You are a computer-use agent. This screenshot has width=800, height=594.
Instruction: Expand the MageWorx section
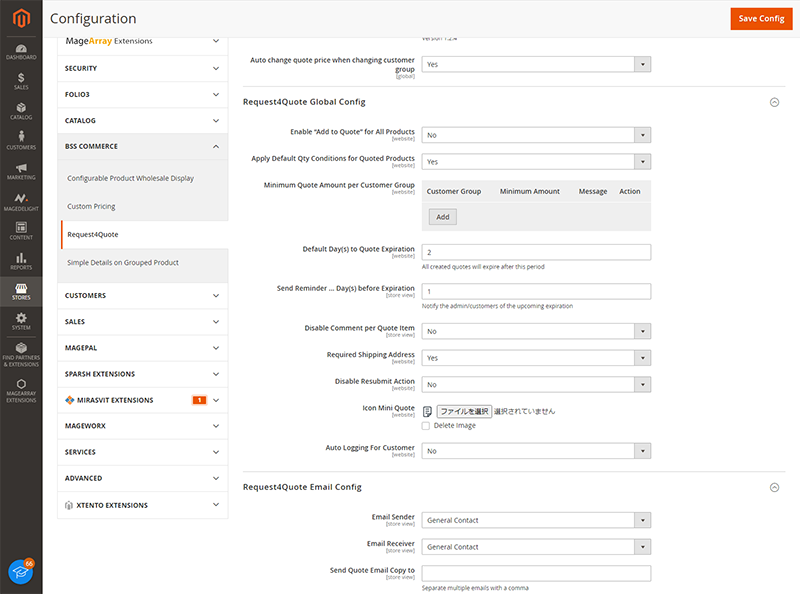pyautogui.click(x=143, y=426)
